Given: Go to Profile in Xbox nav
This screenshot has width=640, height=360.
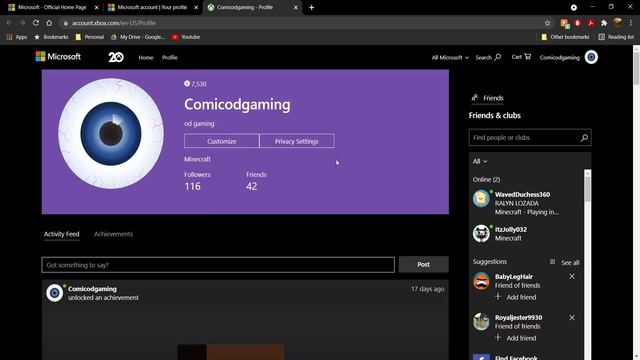Looking at the screenshot, I should click(169, 58).
